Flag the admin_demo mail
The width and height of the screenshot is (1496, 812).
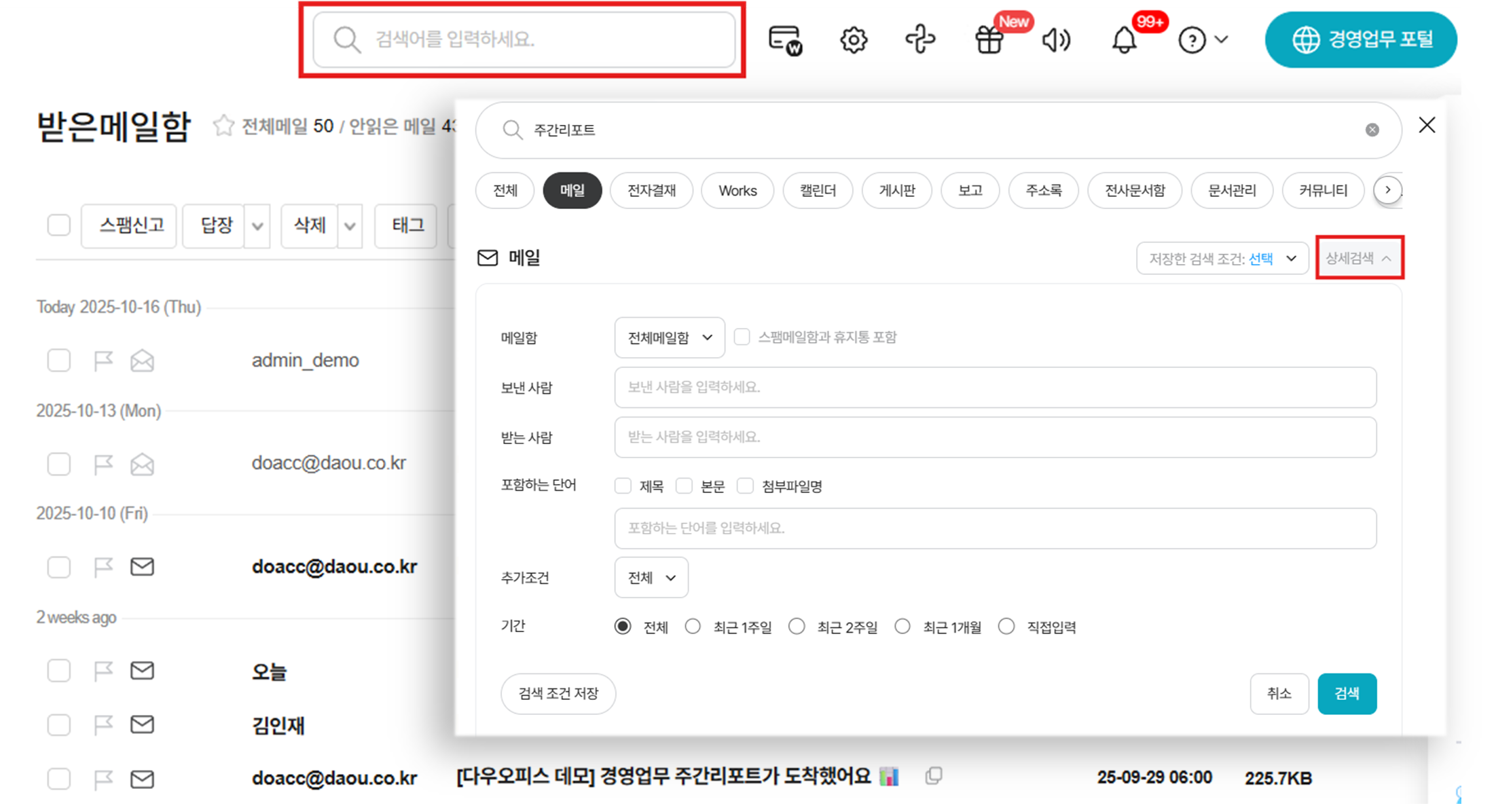point(103,361)
